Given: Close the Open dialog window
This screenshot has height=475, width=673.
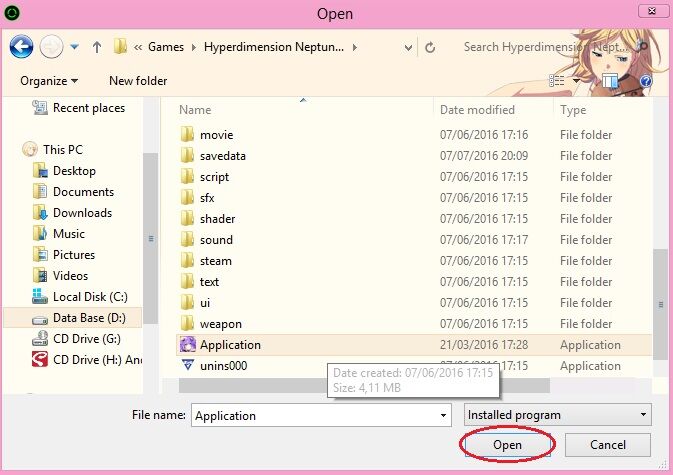Looking at the screenshot, I should coord(653,11).
